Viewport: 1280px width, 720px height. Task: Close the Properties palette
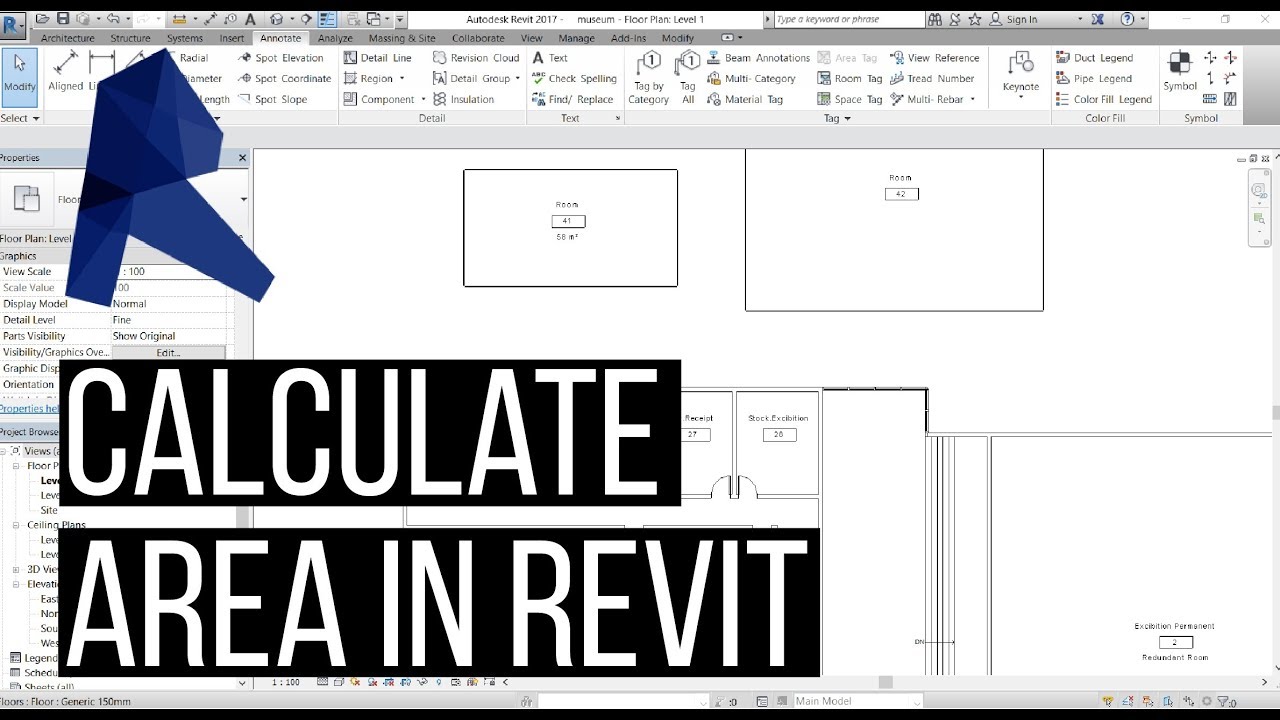coord(242,158)
